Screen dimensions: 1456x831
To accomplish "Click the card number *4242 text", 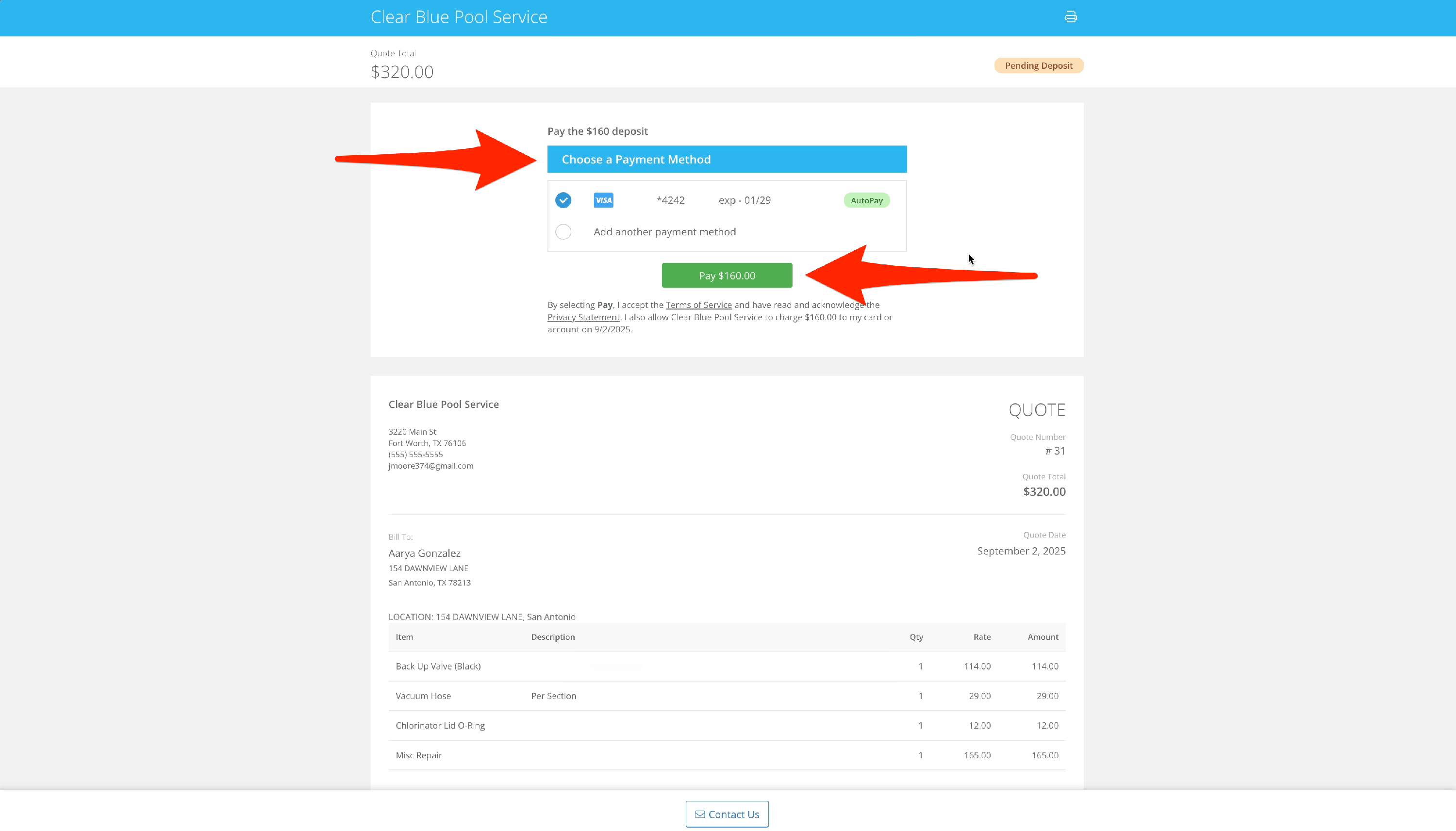I will tap(670, 200).
